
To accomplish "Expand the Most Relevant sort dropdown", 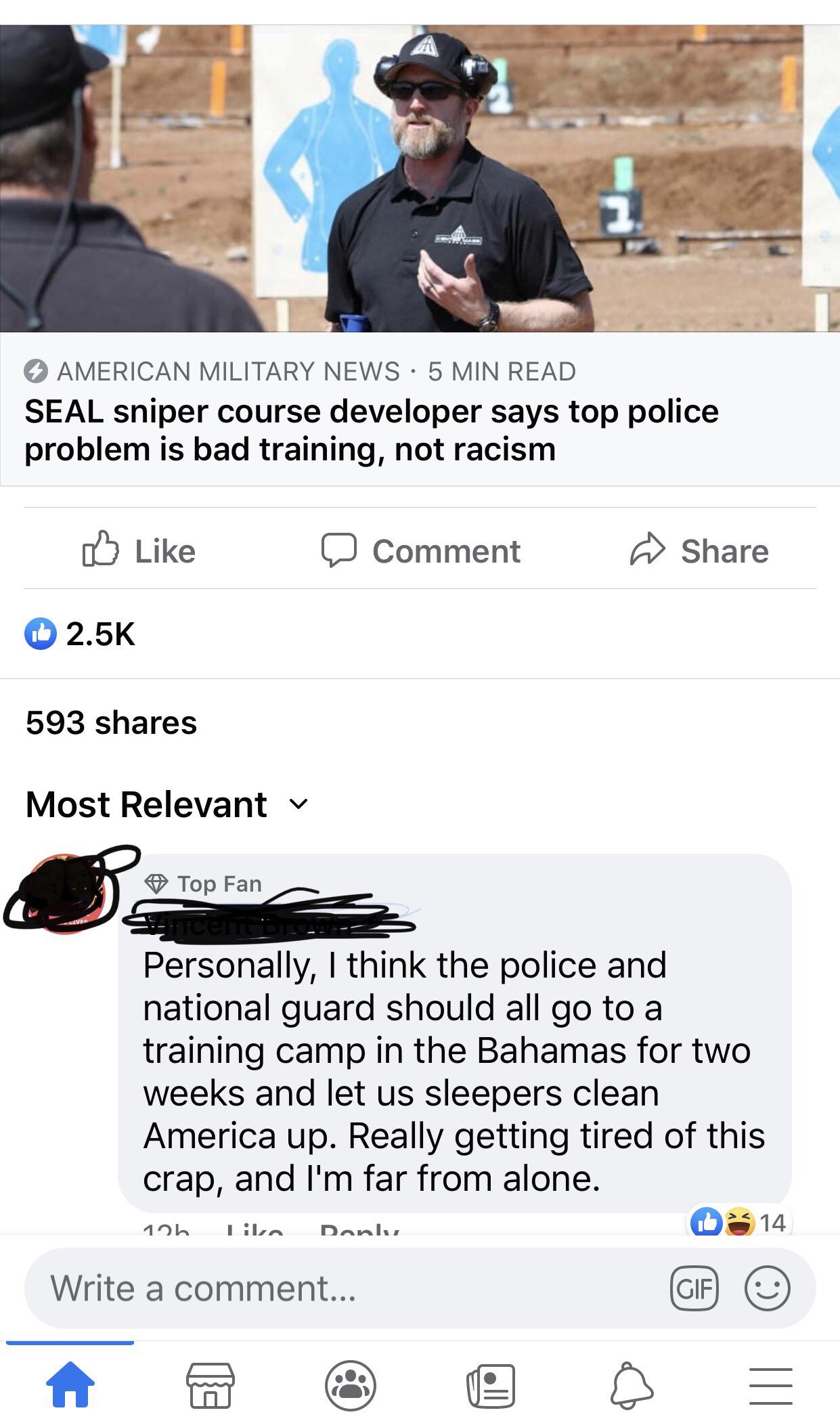I will pos(167,804).
